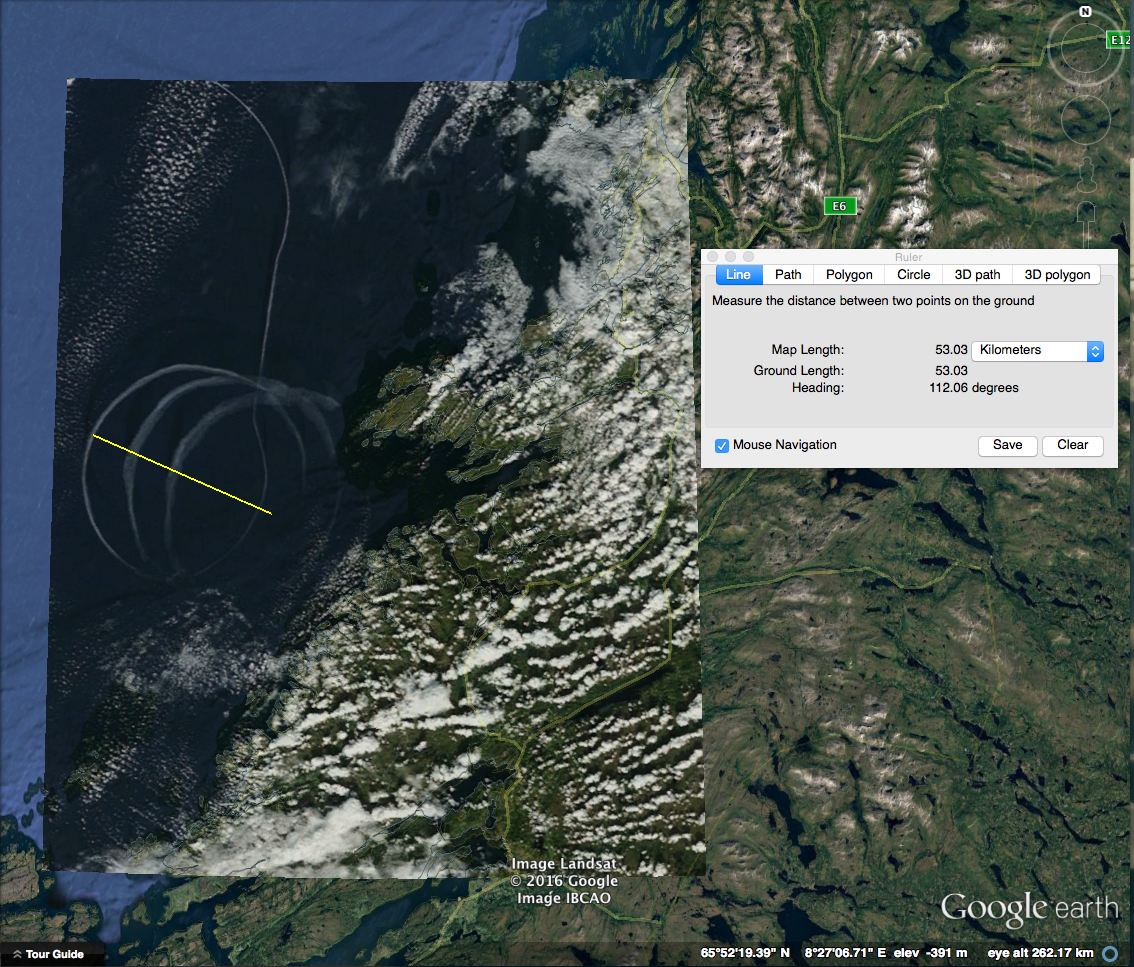Click the North compass indicator
This screenshot has height=967, width=1134.
[x=1085, y=12]
